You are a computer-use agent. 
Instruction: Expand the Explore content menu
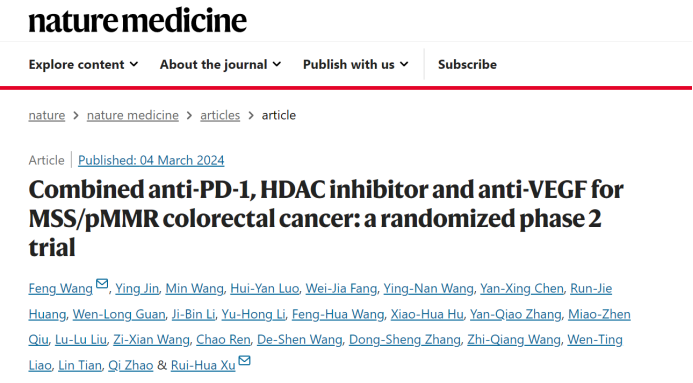pos(84,64)
